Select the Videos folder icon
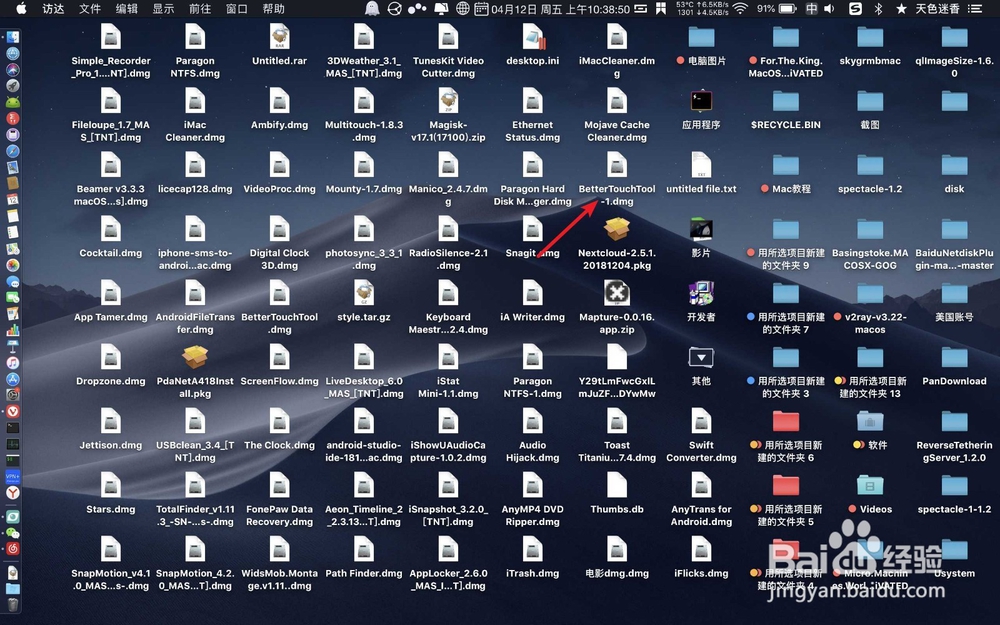Viewport: 1000px width, 625px height. tap(870, 485)
